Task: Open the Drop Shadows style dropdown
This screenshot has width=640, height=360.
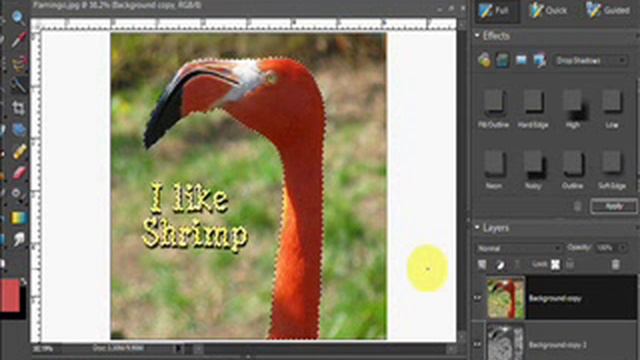Action: 591,61
